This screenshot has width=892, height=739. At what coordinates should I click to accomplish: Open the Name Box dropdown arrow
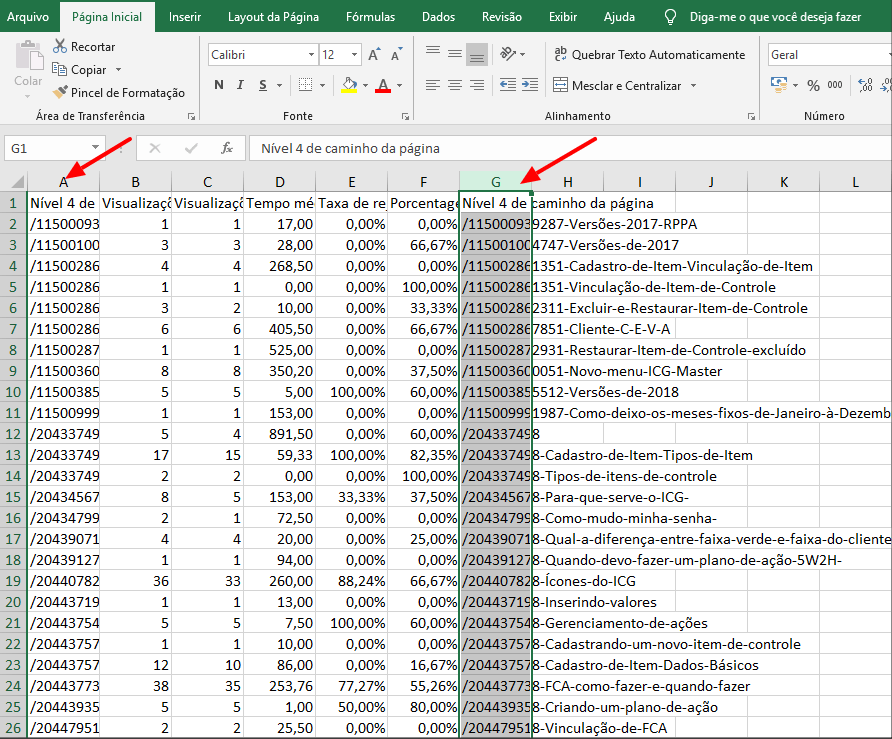(x=95, y=148)
